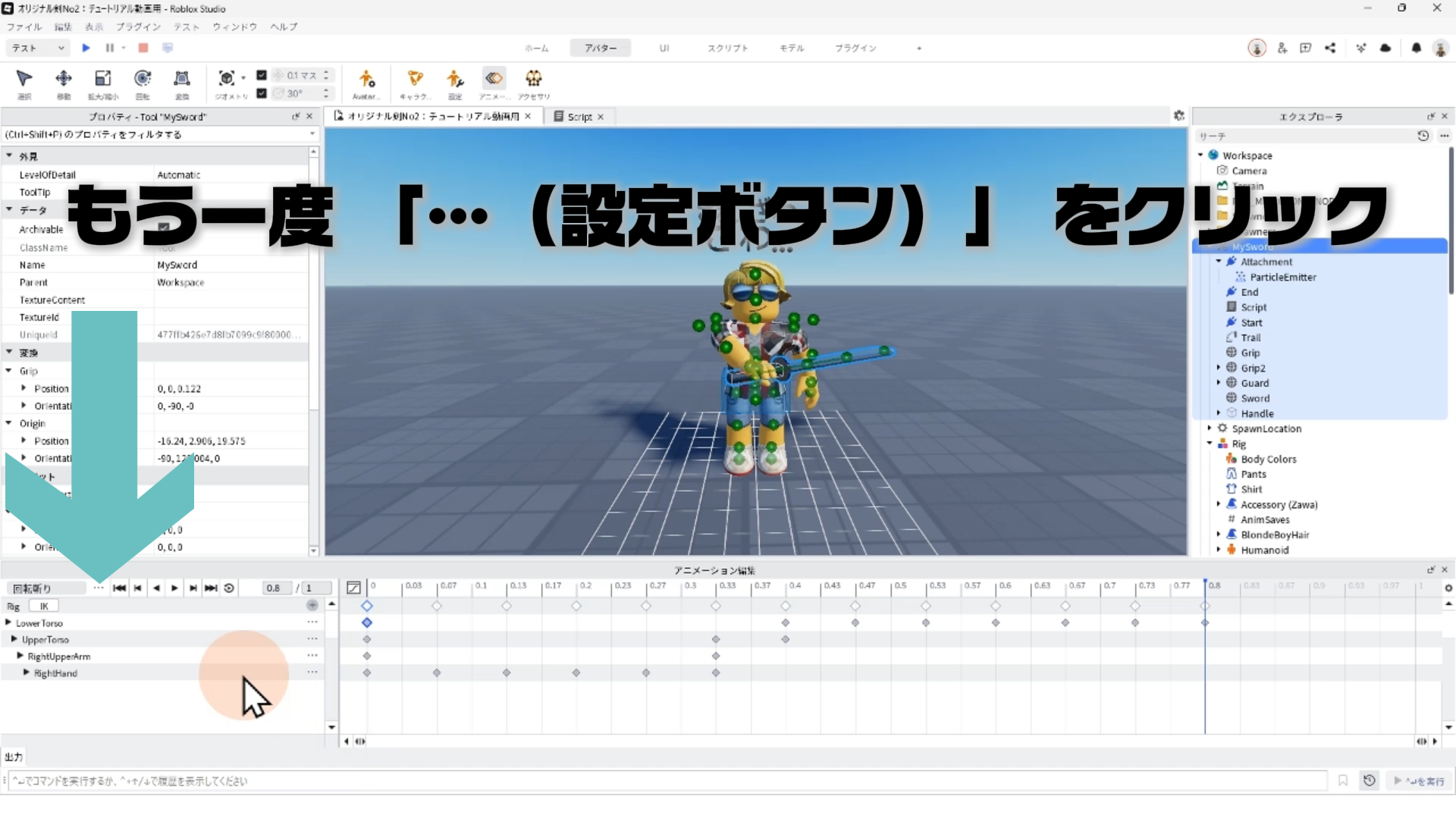This screenshot has width=1456, height=819.
Task: Open the ファイル menu
Action: pos(24,27)
